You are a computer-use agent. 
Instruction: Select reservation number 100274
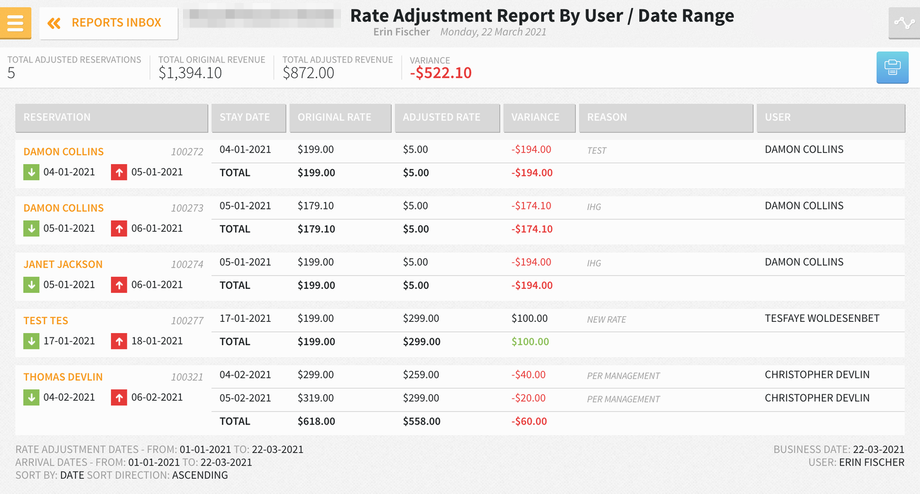[187, 265]
